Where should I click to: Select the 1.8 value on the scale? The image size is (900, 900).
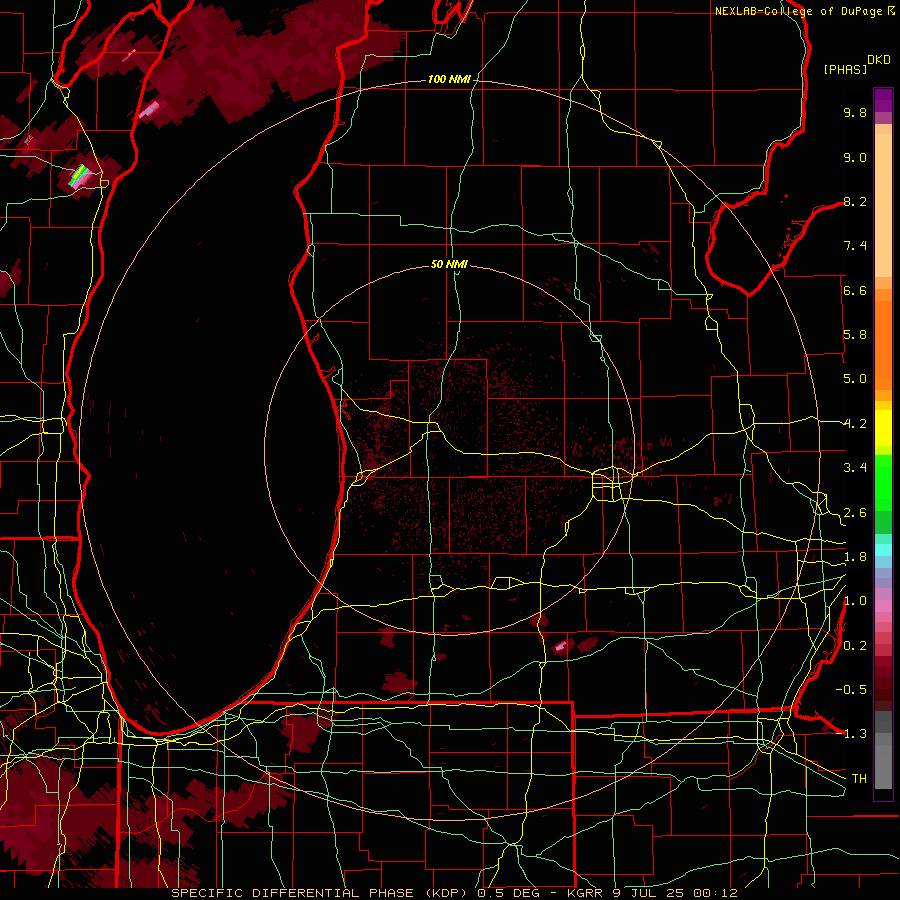point(855,557)
